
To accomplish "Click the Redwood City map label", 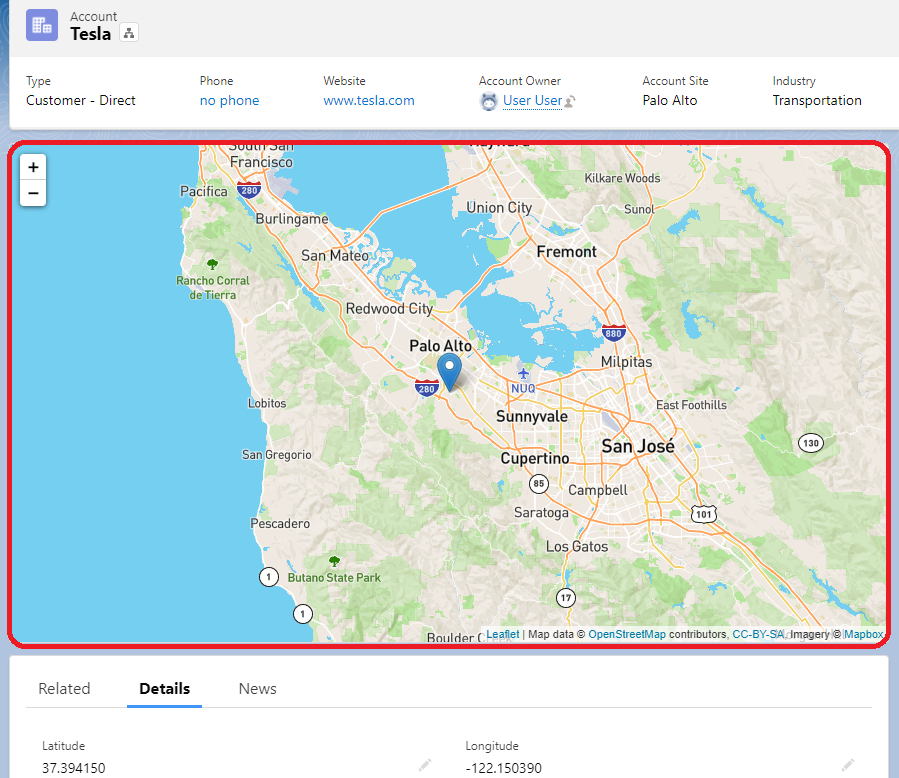I will pyautogui.click(x=389, y=309).
